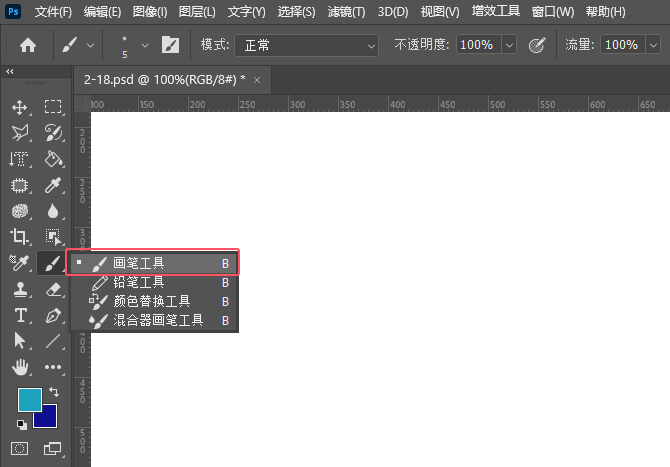Select the Polygonal Lasso tool
This screenshot has height=467, width=670.
[20, 133]
